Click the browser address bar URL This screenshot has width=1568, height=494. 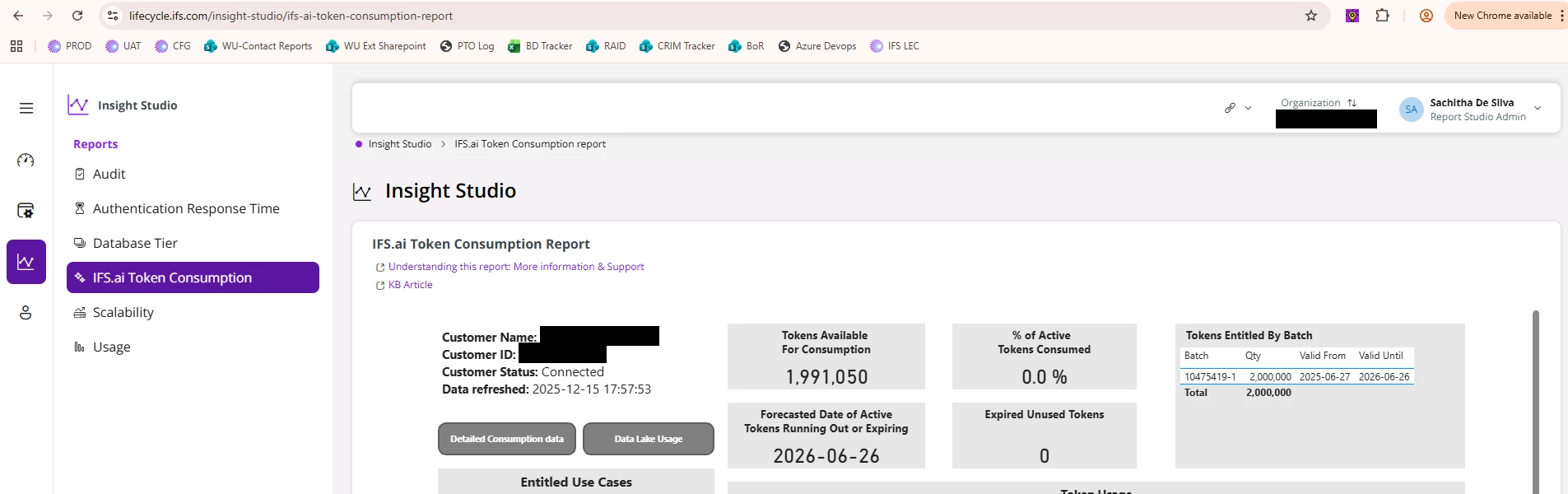click(x=291, y=16)
